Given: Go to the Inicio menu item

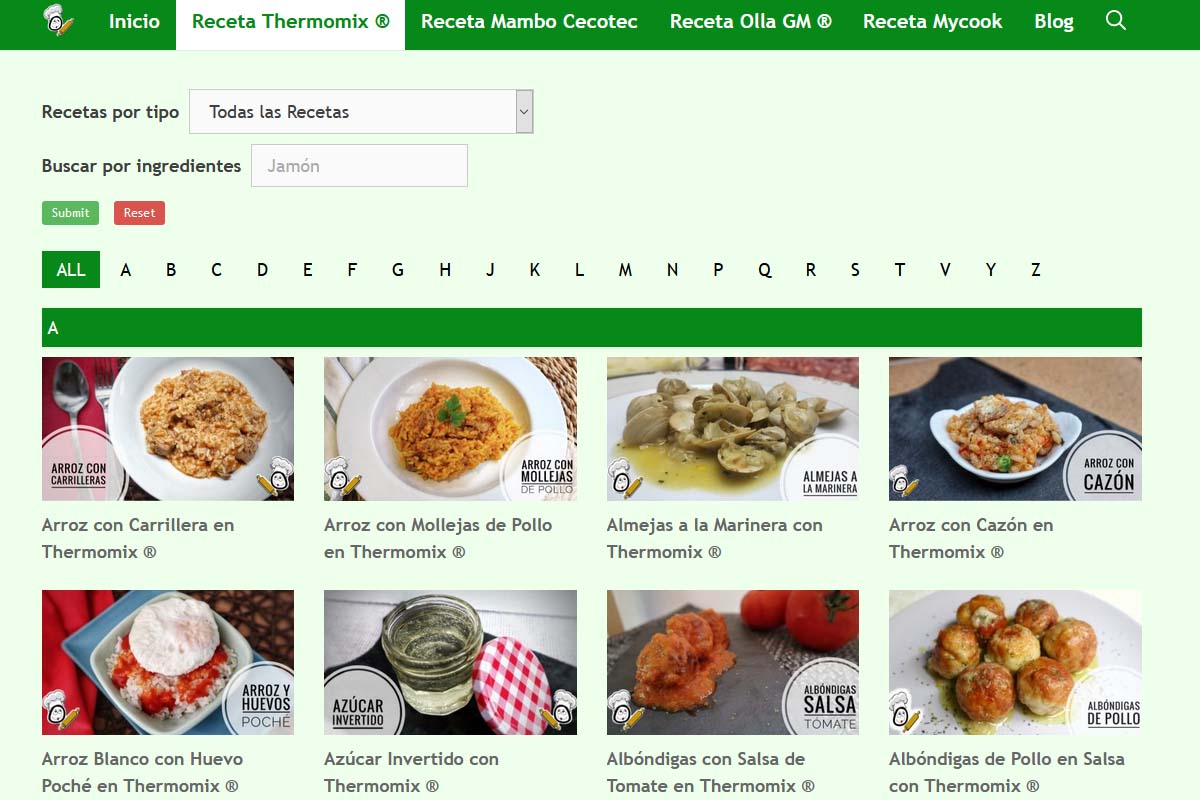Looking at the screenshot, I should (x=134, y=21).
